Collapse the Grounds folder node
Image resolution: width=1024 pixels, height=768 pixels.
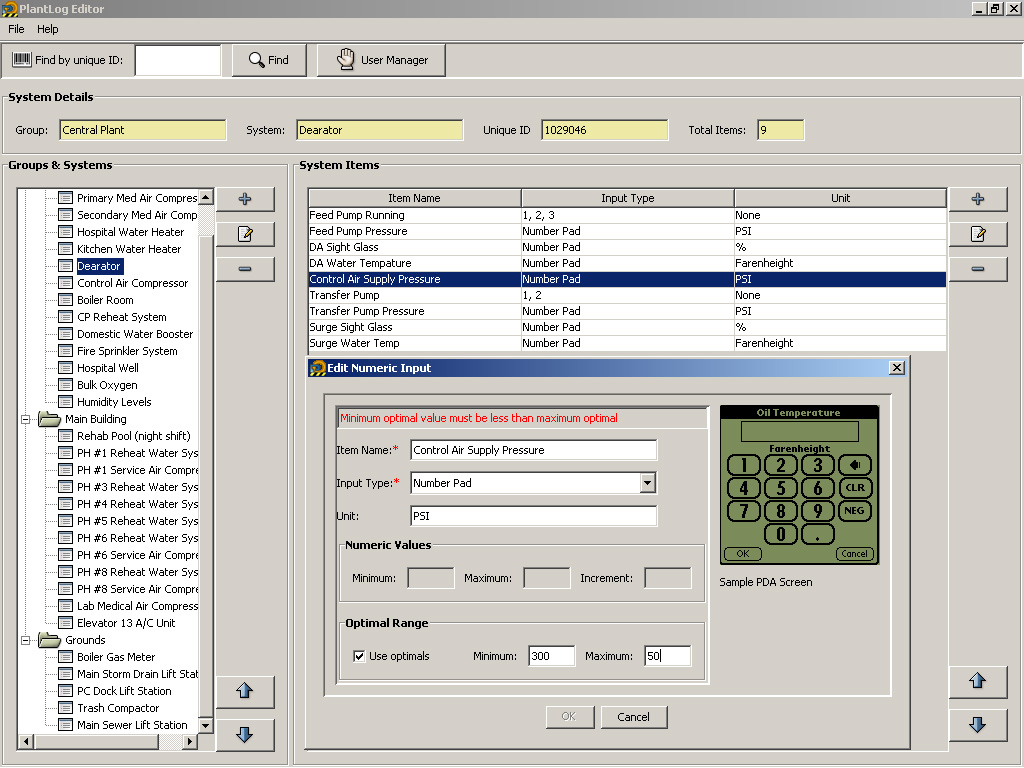pos(27,640)
